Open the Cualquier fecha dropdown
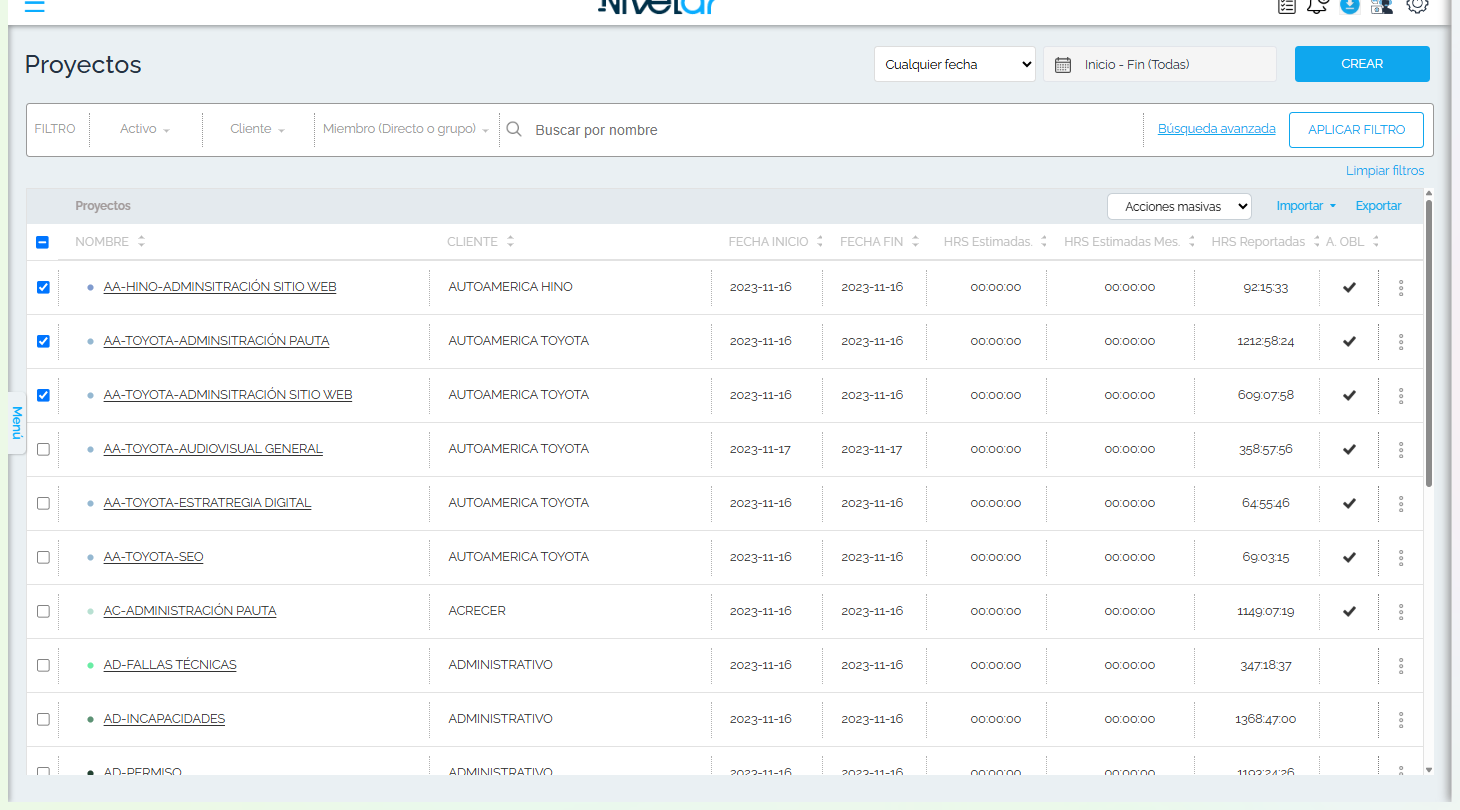 click(x=955, y=64)
